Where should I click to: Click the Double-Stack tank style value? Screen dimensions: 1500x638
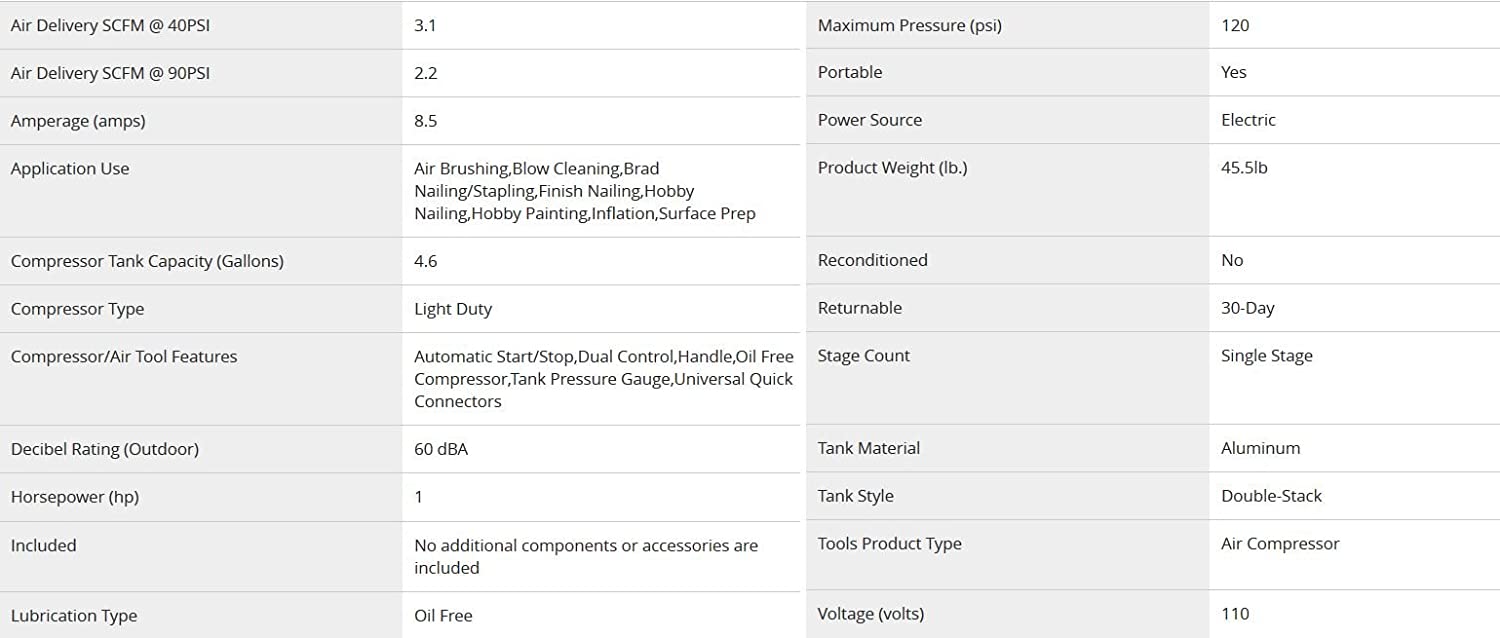[1271, 496]
